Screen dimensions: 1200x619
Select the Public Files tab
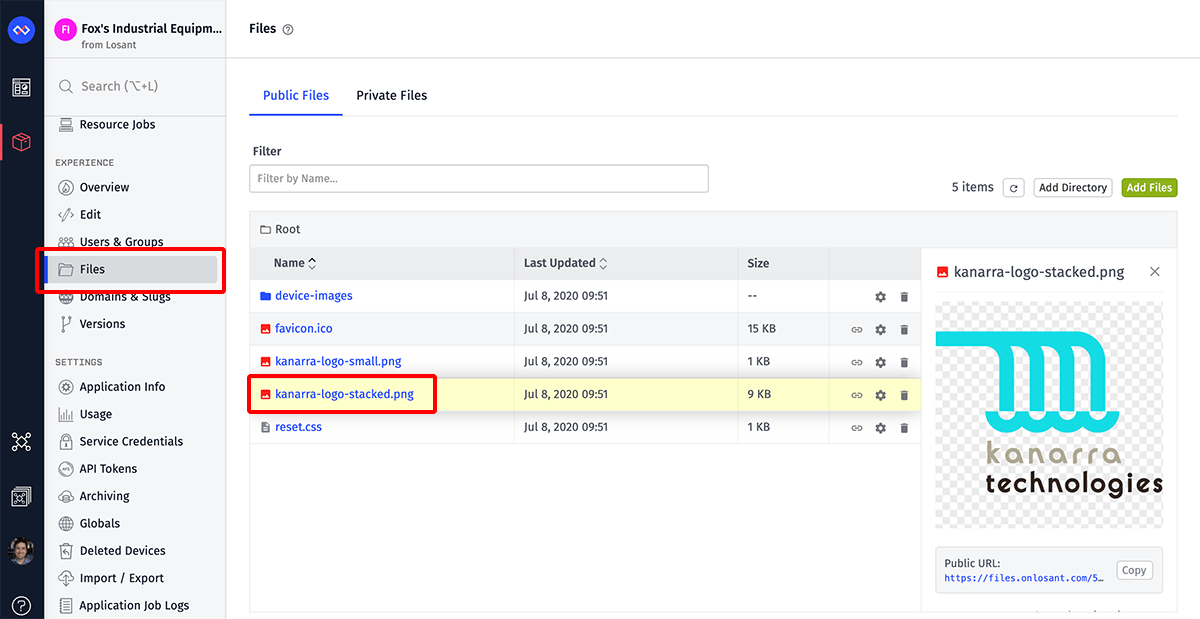tap(296, 96)
